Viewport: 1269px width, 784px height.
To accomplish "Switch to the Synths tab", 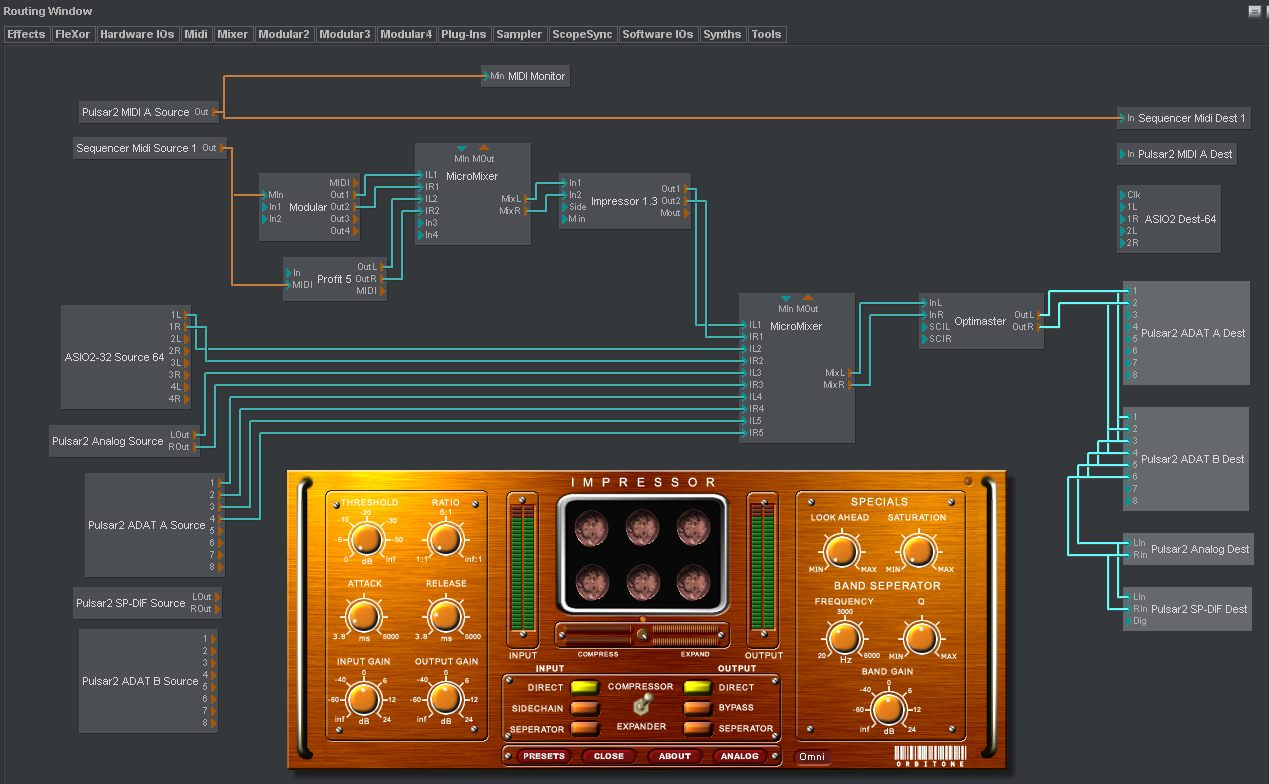I will click(x=722, y=33).
